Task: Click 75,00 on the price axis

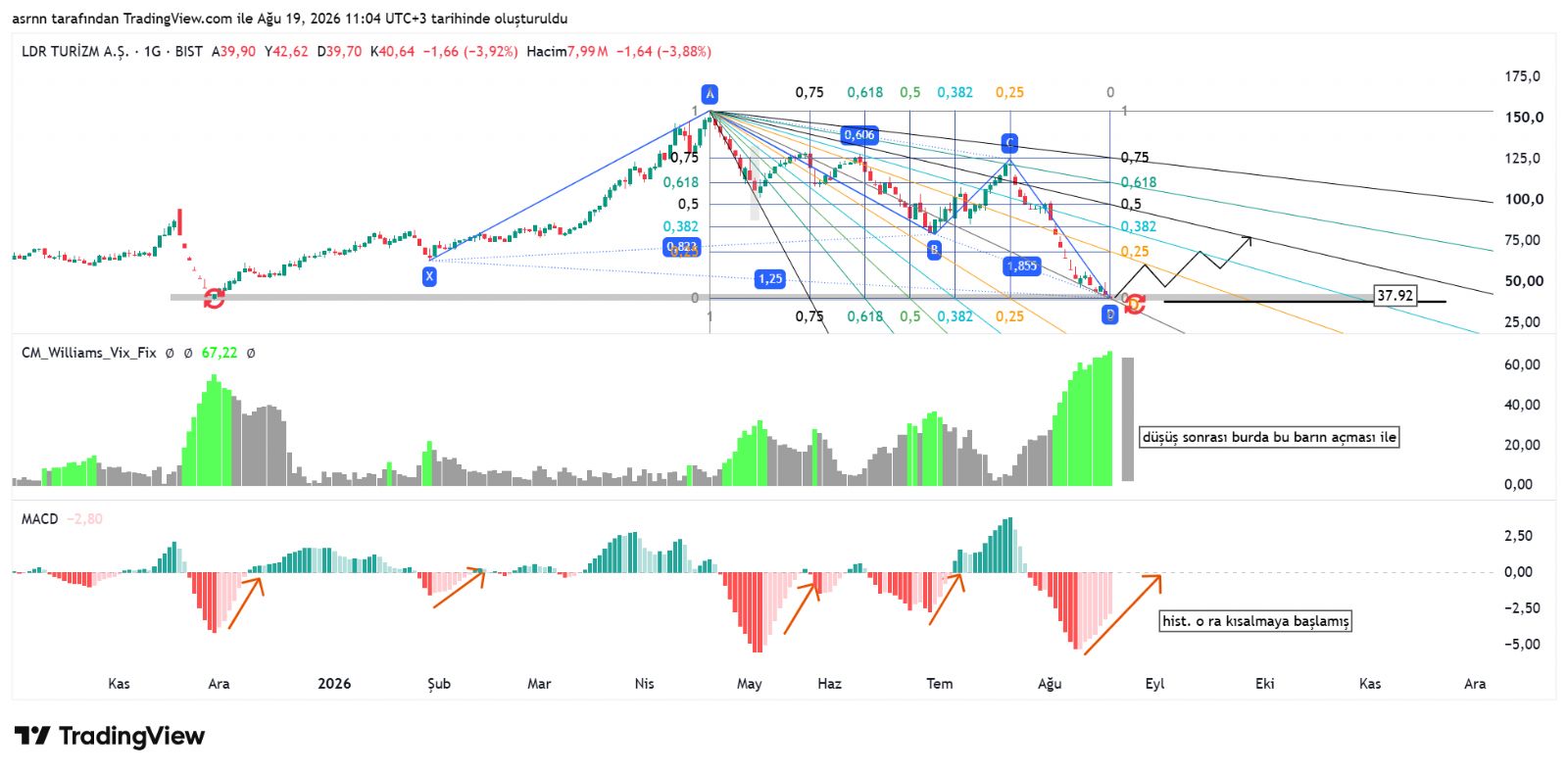Action: pyautogui.click(x=1522, y=240)
